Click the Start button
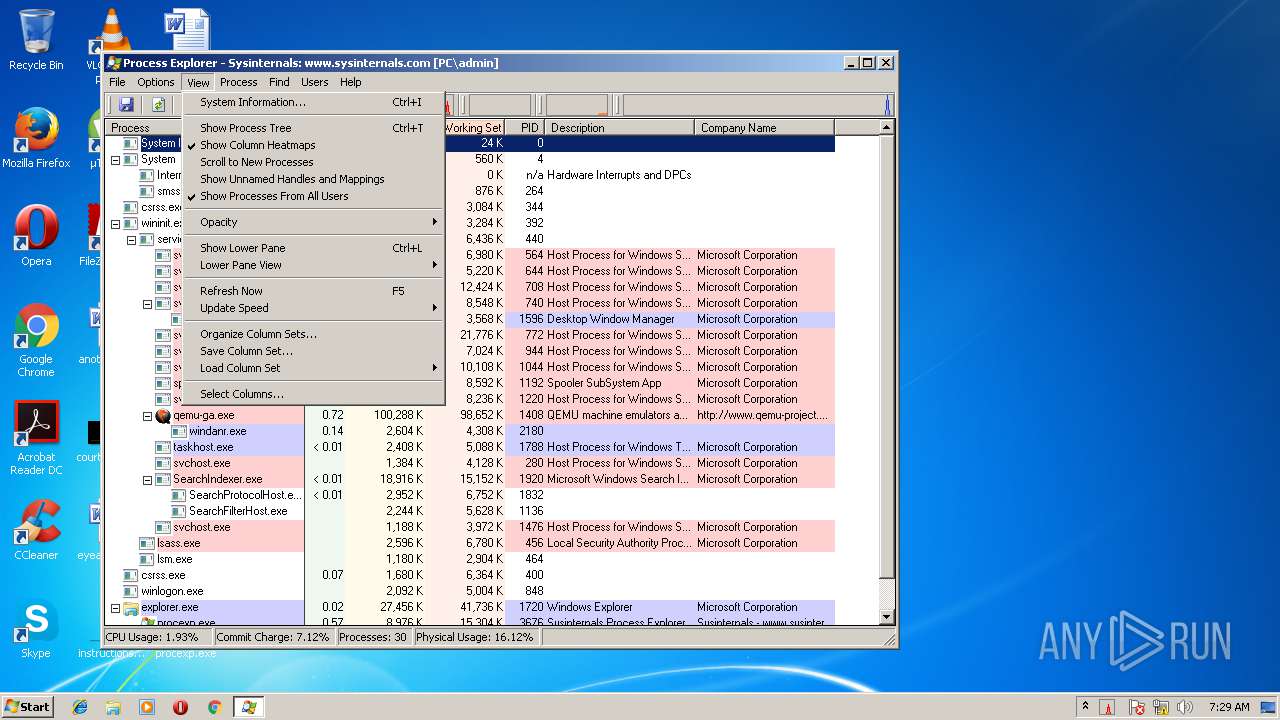 [27, 707]
